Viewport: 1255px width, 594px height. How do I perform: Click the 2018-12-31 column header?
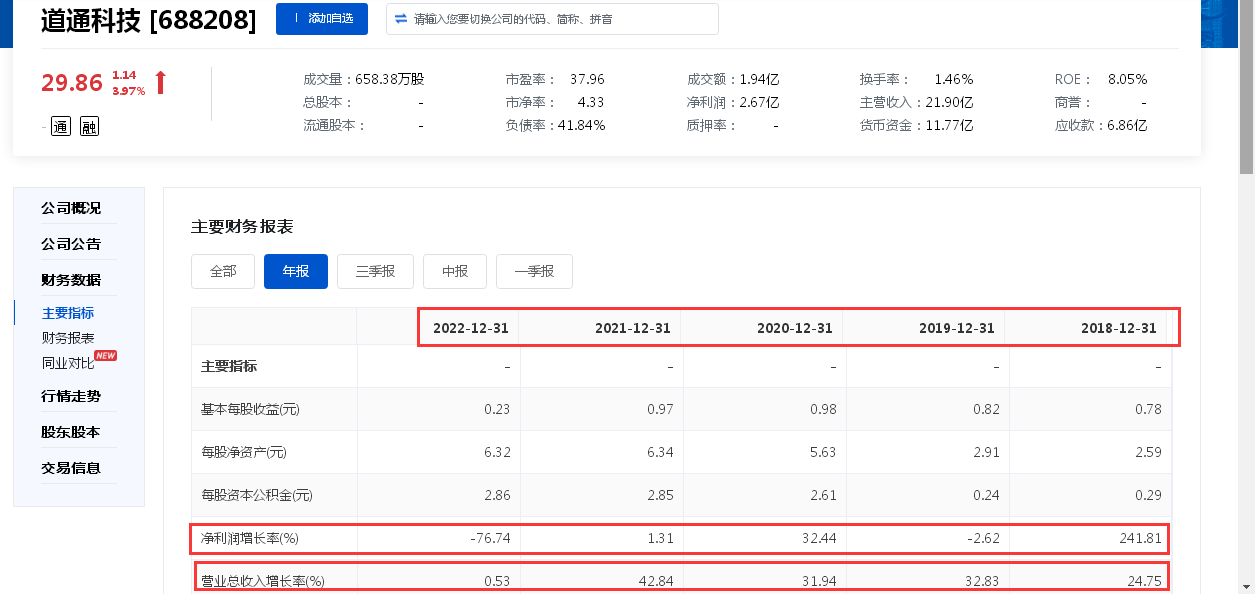tap(1120, 328)
